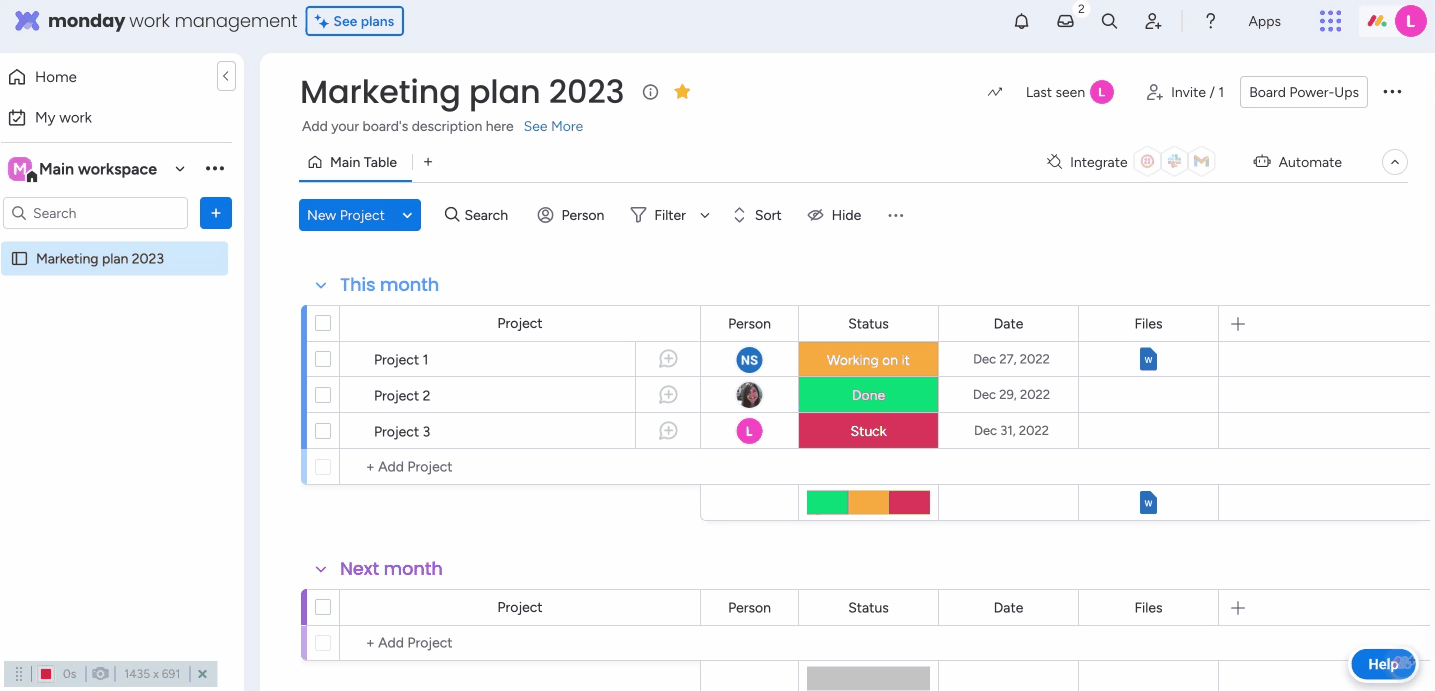Open board info icon beside title
The width and height of the screenshot is (1435, 691).
[650, 92]
